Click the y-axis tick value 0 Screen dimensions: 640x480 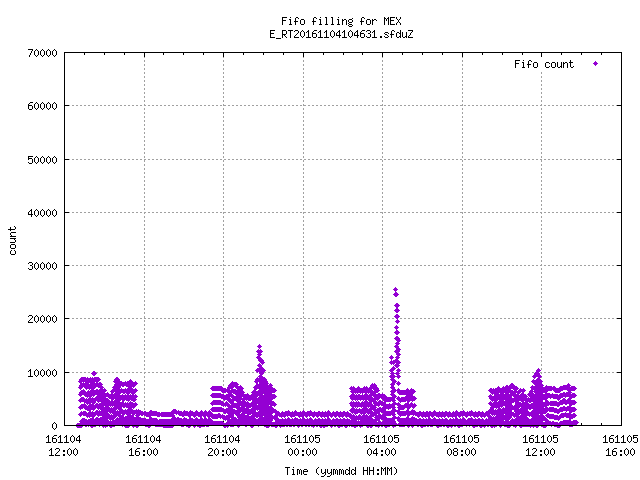coord(54,426)
